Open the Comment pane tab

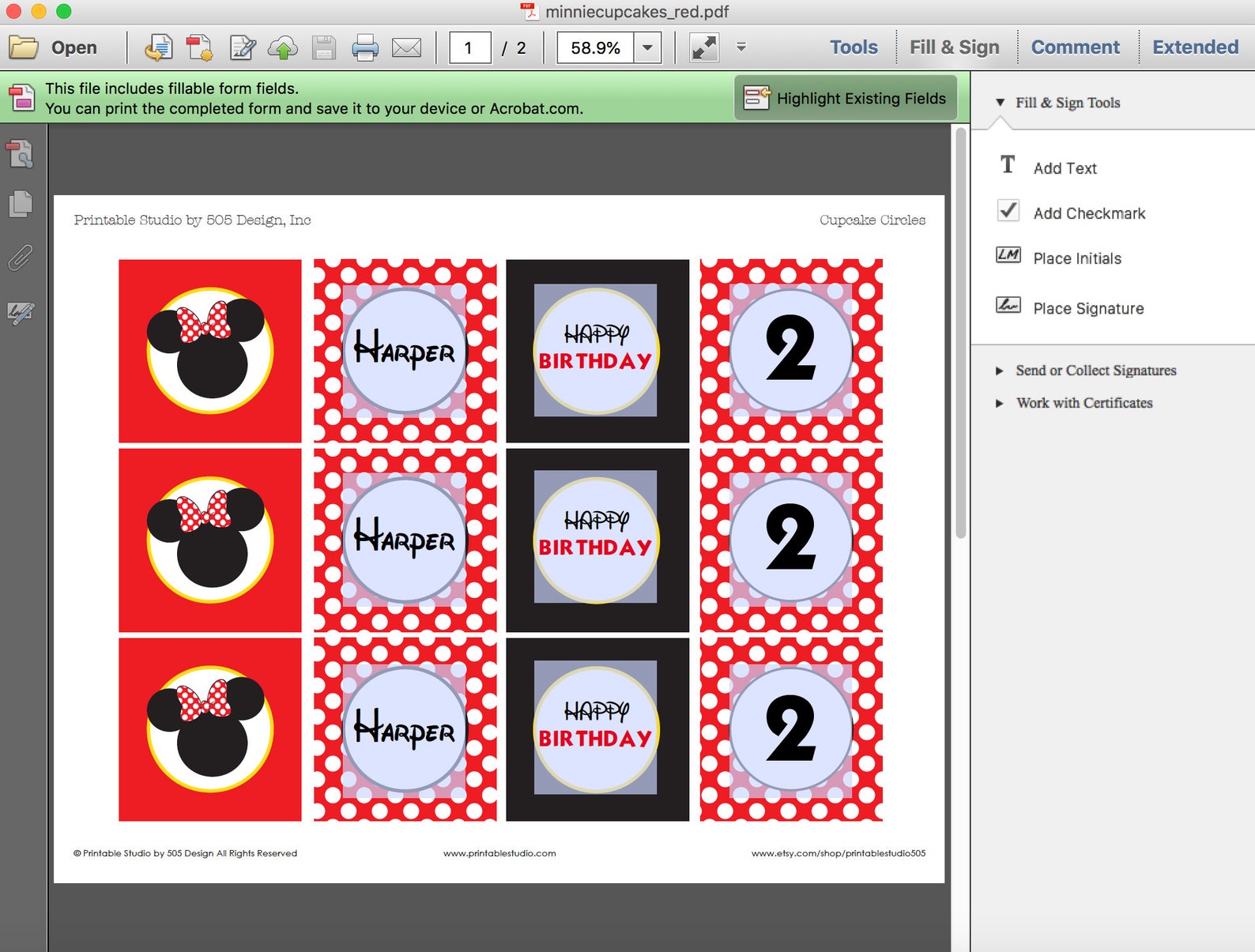1075,47
